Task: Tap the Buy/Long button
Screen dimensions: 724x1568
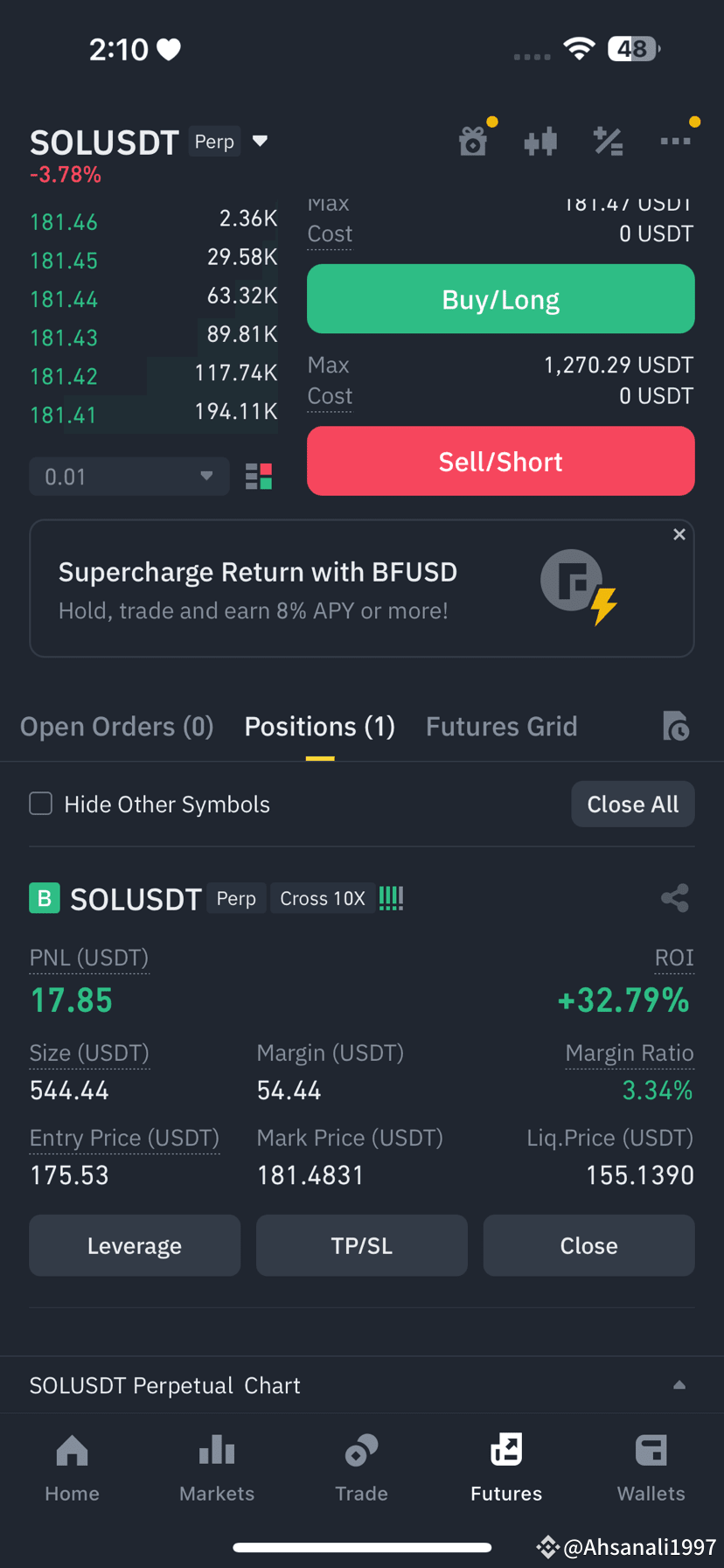Action: coord(501,300)
